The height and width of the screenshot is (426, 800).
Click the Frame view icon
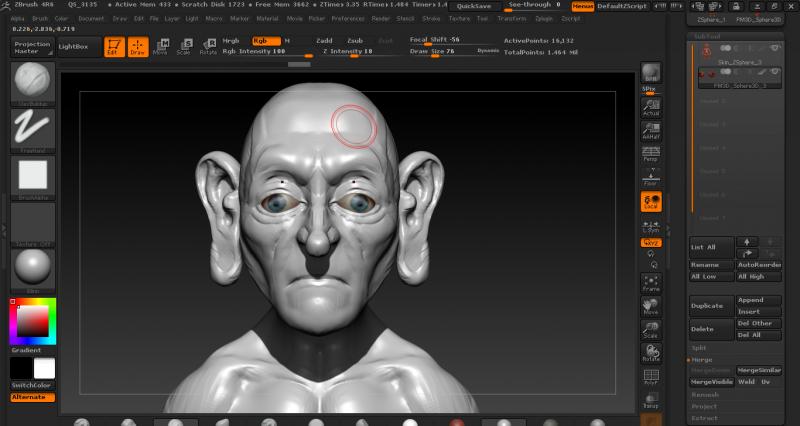651,281
